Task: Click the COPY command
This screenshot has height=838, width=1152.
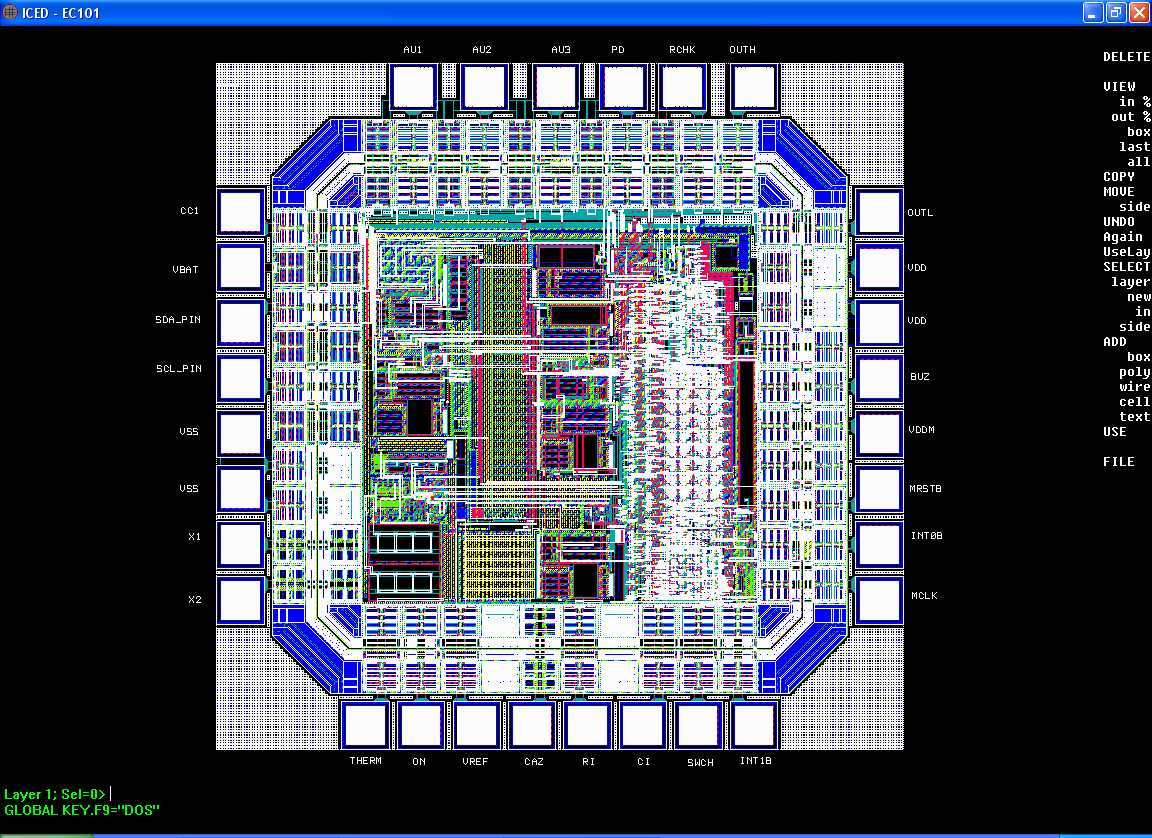Action: (x=1119, y=177)
